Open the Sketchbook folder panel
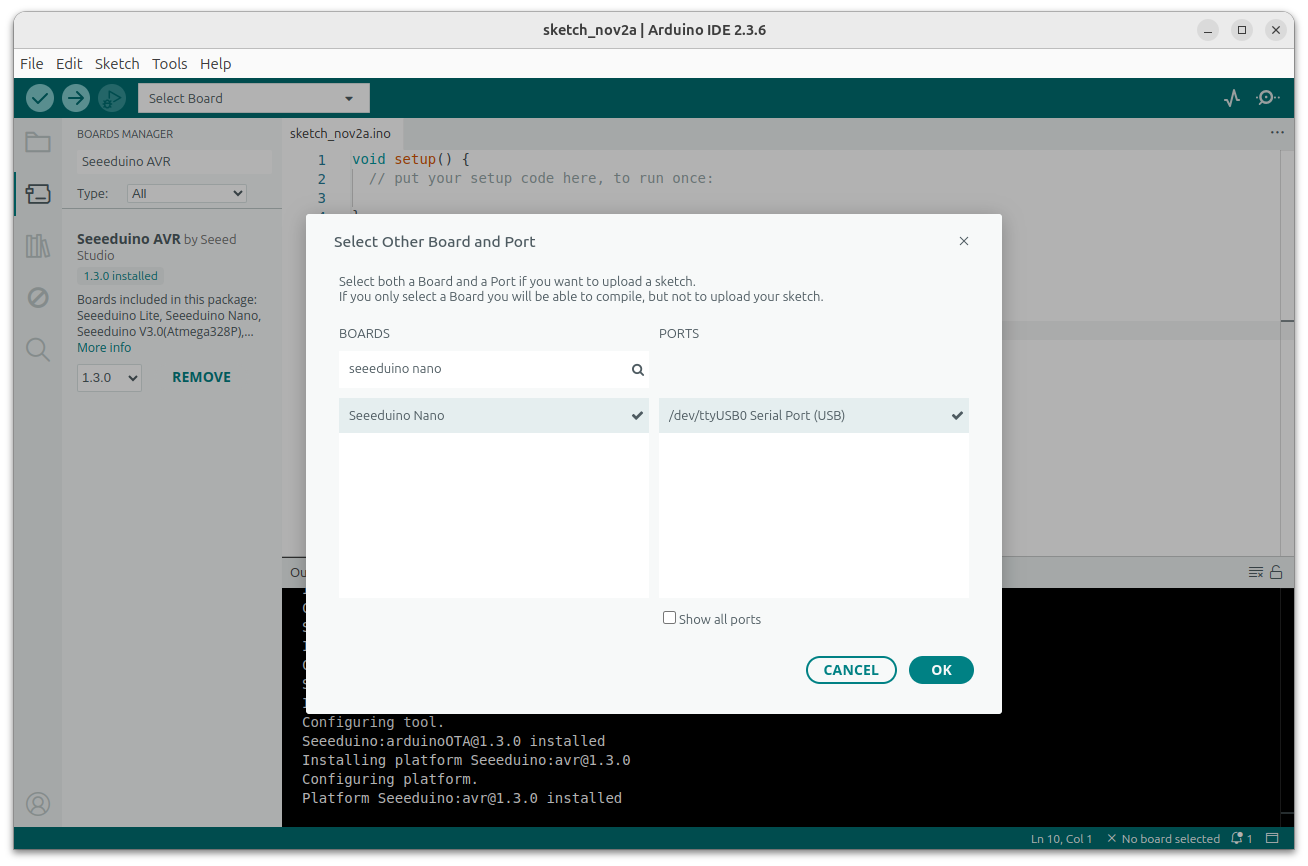 [x=38, y=142]
